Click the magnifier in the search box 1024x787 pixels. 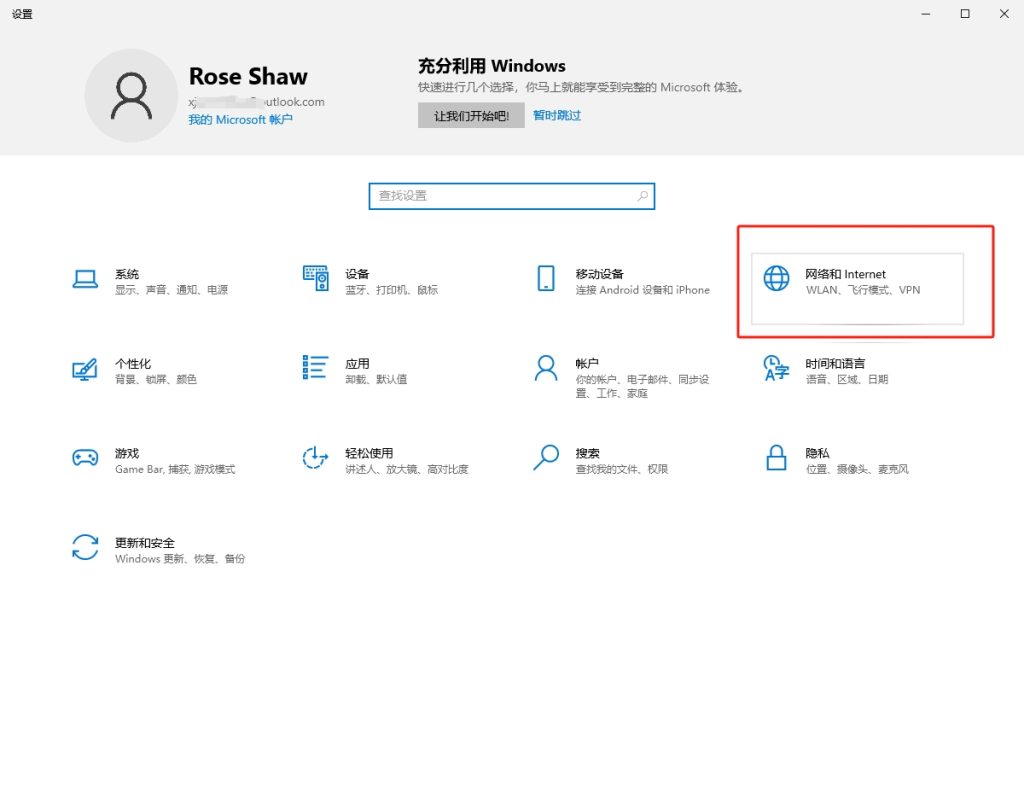(643, 196)
